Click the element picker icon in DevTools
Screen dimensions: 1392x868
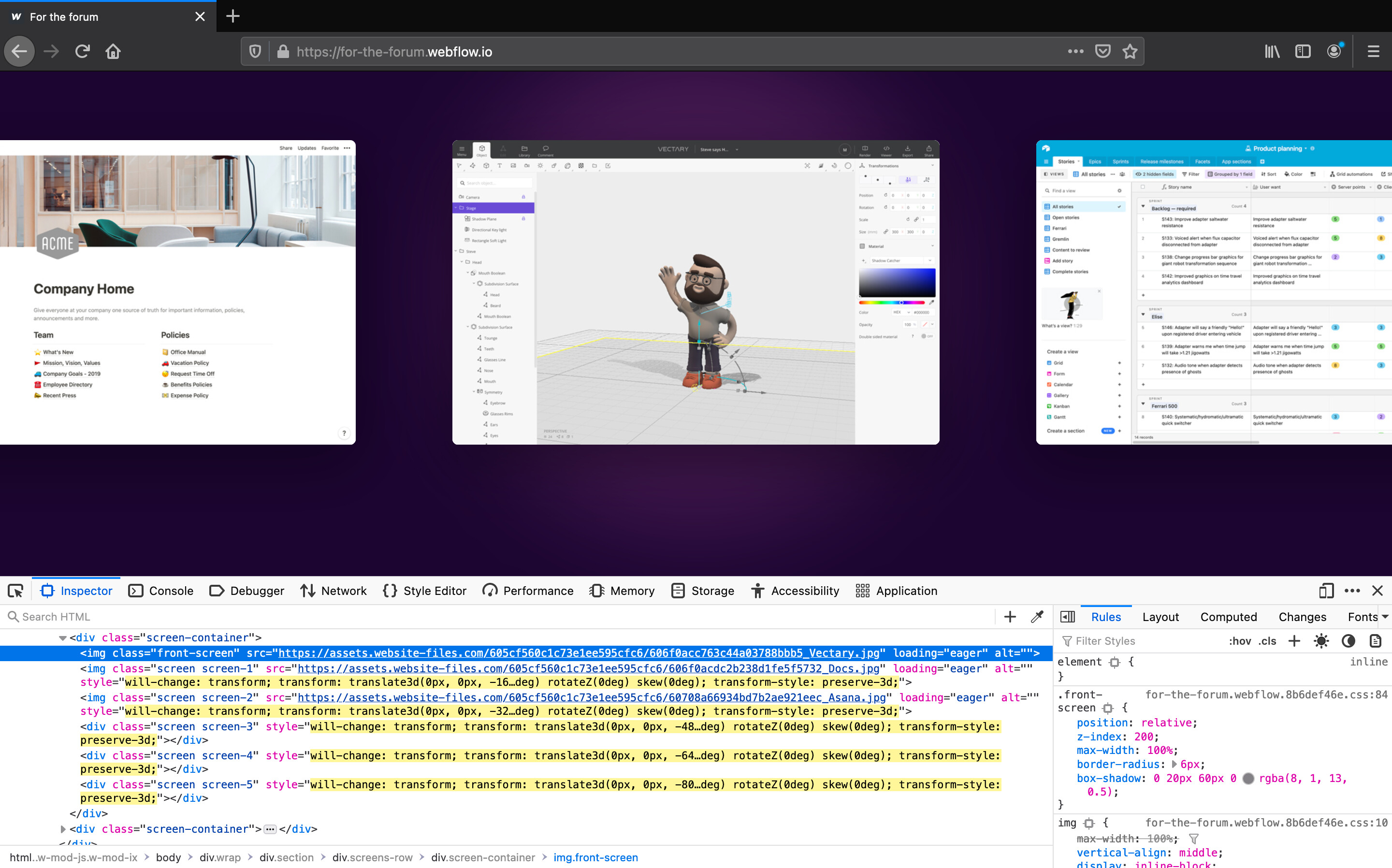[15, 591]
